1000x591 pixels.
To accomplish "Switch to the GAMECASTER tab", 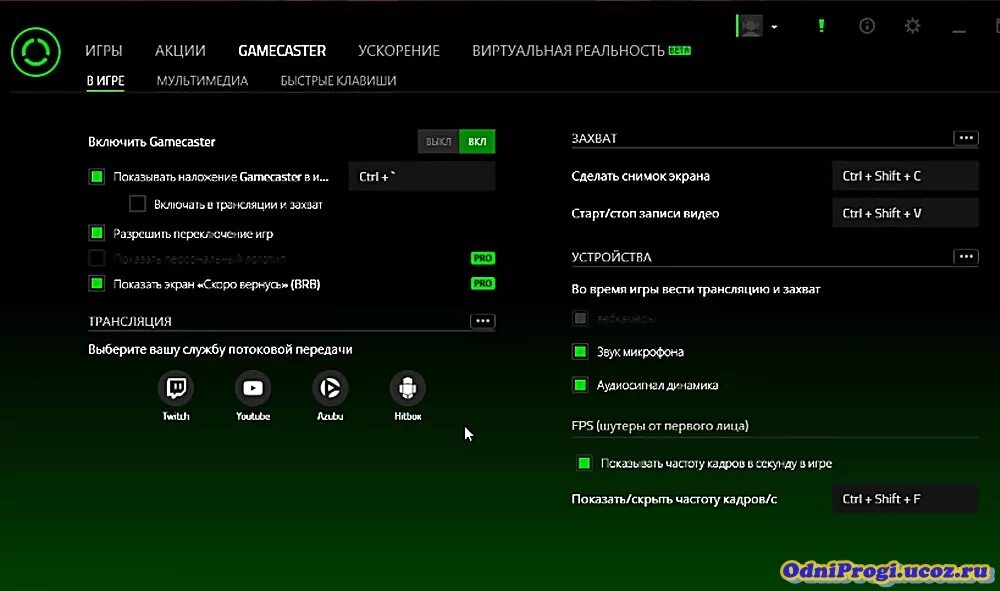I will coord(282,50).
